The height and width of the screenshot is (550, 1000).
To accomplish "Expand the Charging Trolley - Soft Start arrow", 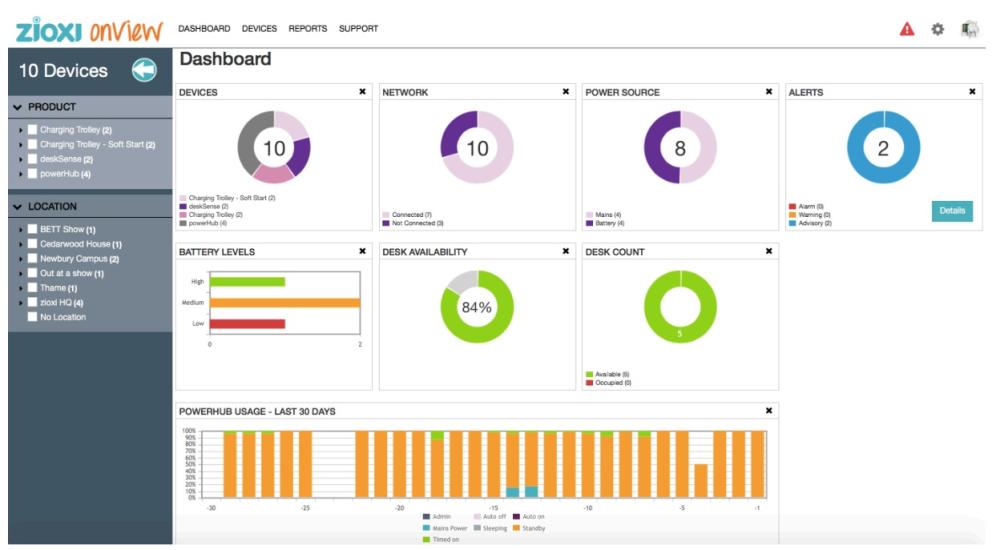I will (x=21, y=145).
